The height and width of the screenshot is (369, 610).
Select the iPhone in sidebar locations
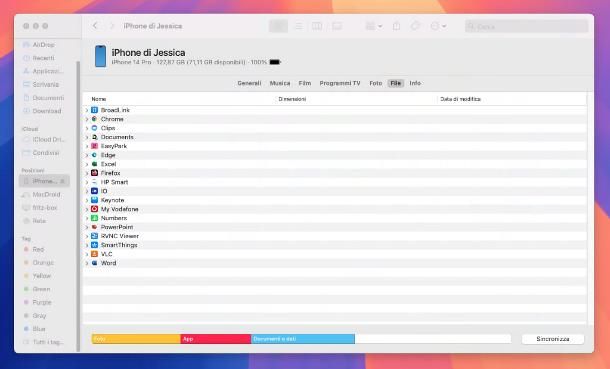[44, 181]
